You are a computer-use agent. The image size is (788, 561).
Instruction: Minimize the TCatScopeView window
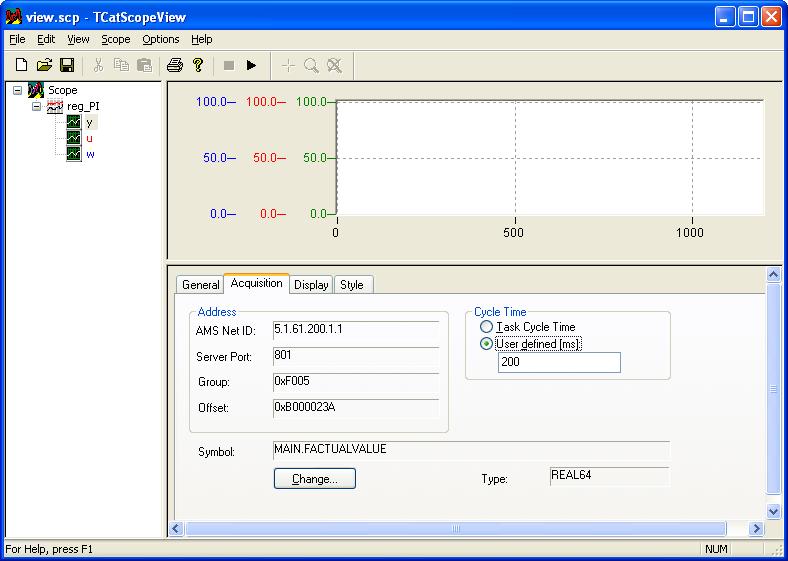point(724,17)
